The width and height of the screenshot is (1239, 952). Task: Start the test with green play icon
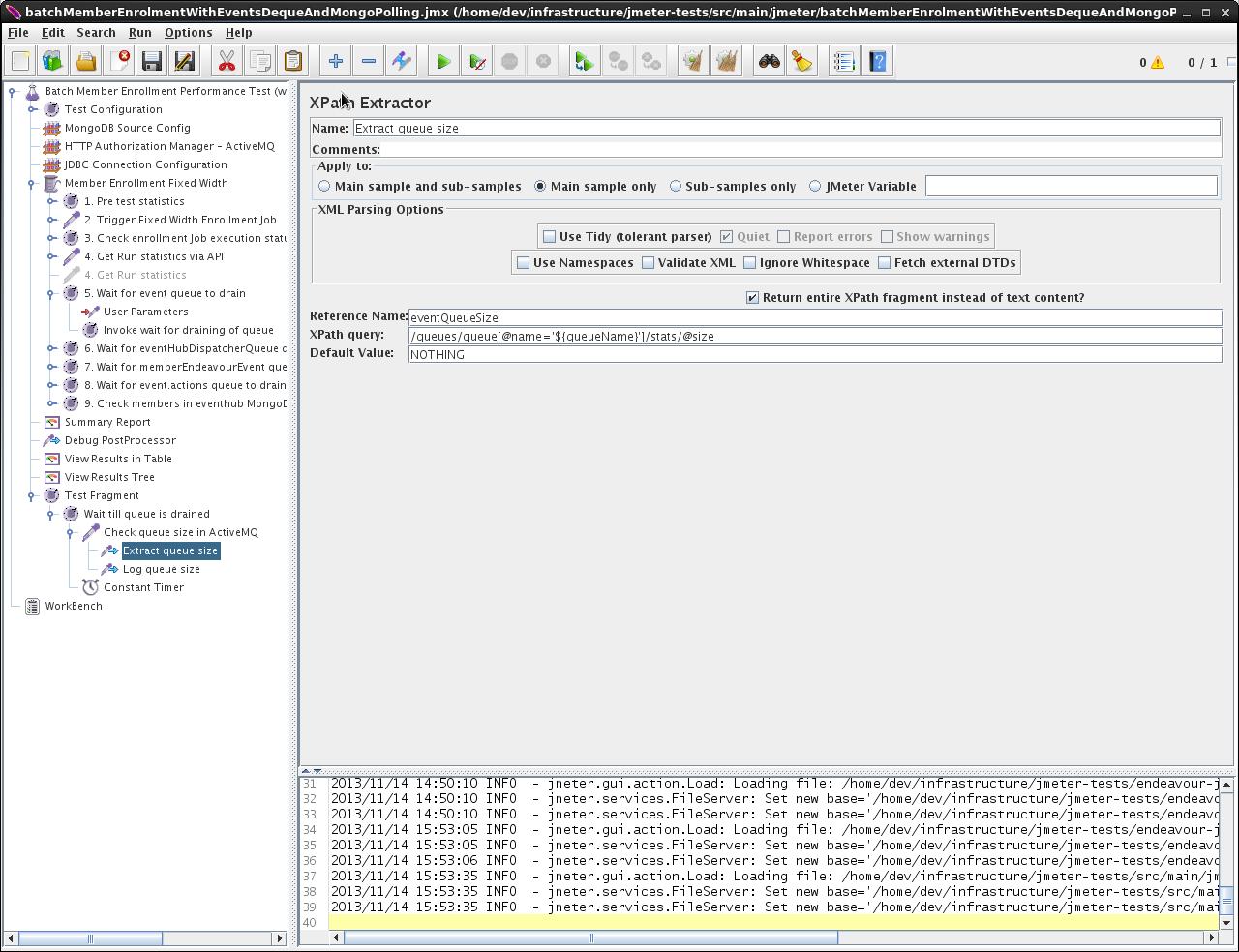click(x=443, y=62)
